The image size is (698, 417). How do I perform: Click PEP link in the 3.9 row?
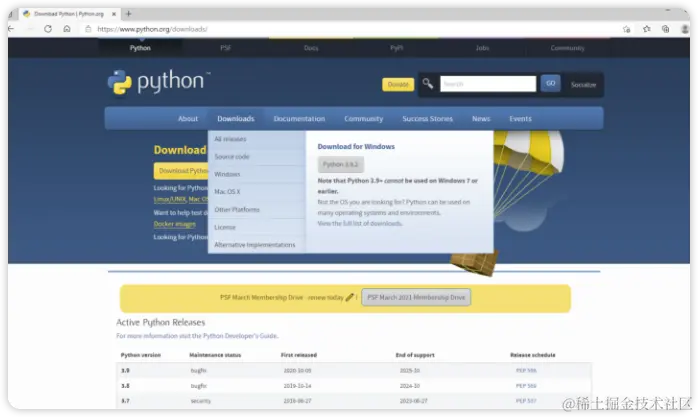point(526,370)
